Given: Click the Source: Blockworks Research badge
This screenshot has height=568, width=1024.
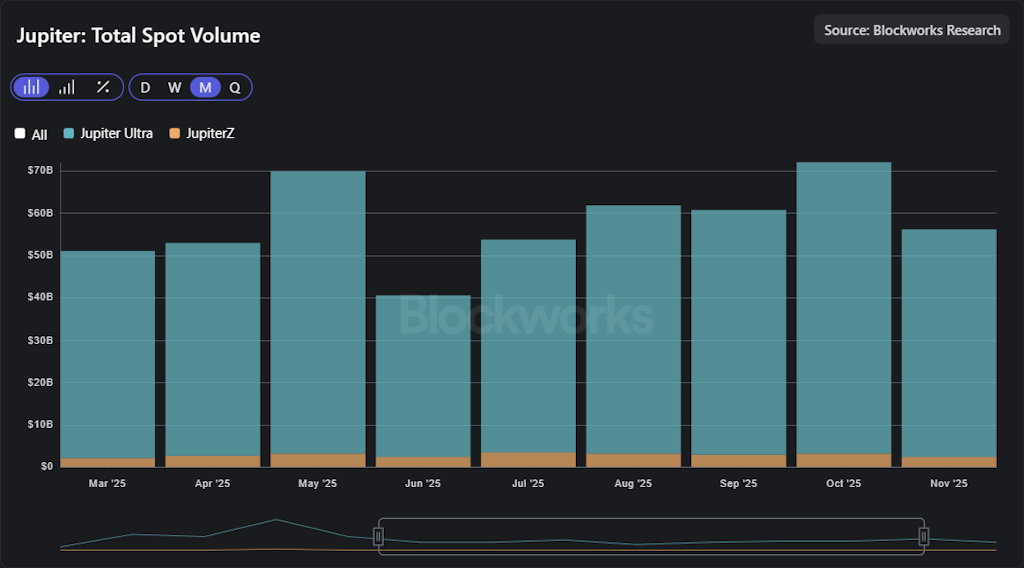Looking at the screenshot, I should coord(911,30).
